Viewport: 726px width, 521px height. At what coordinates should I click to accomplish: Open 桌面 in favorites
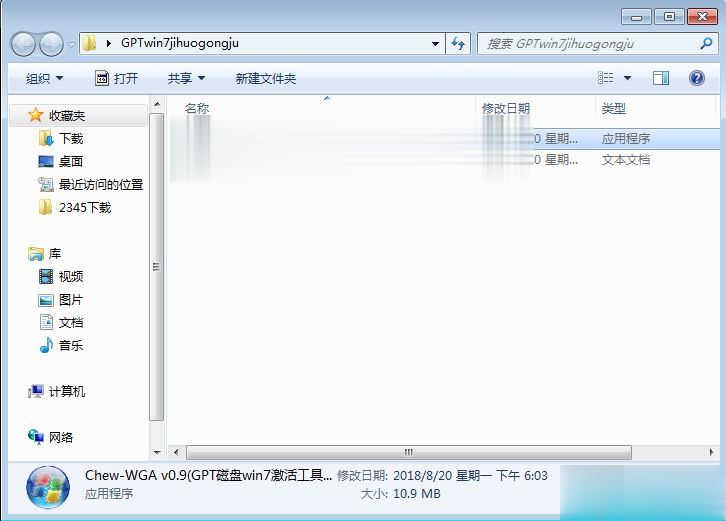71,162
